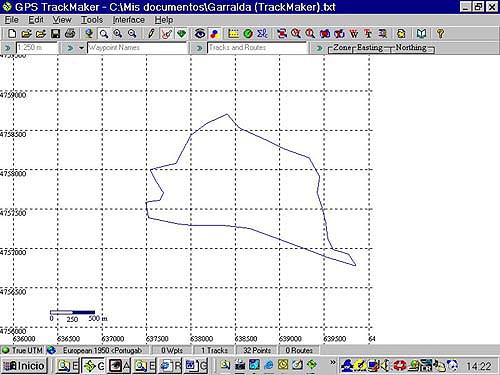Toggle the eye visibility icon

click(200, 34)
